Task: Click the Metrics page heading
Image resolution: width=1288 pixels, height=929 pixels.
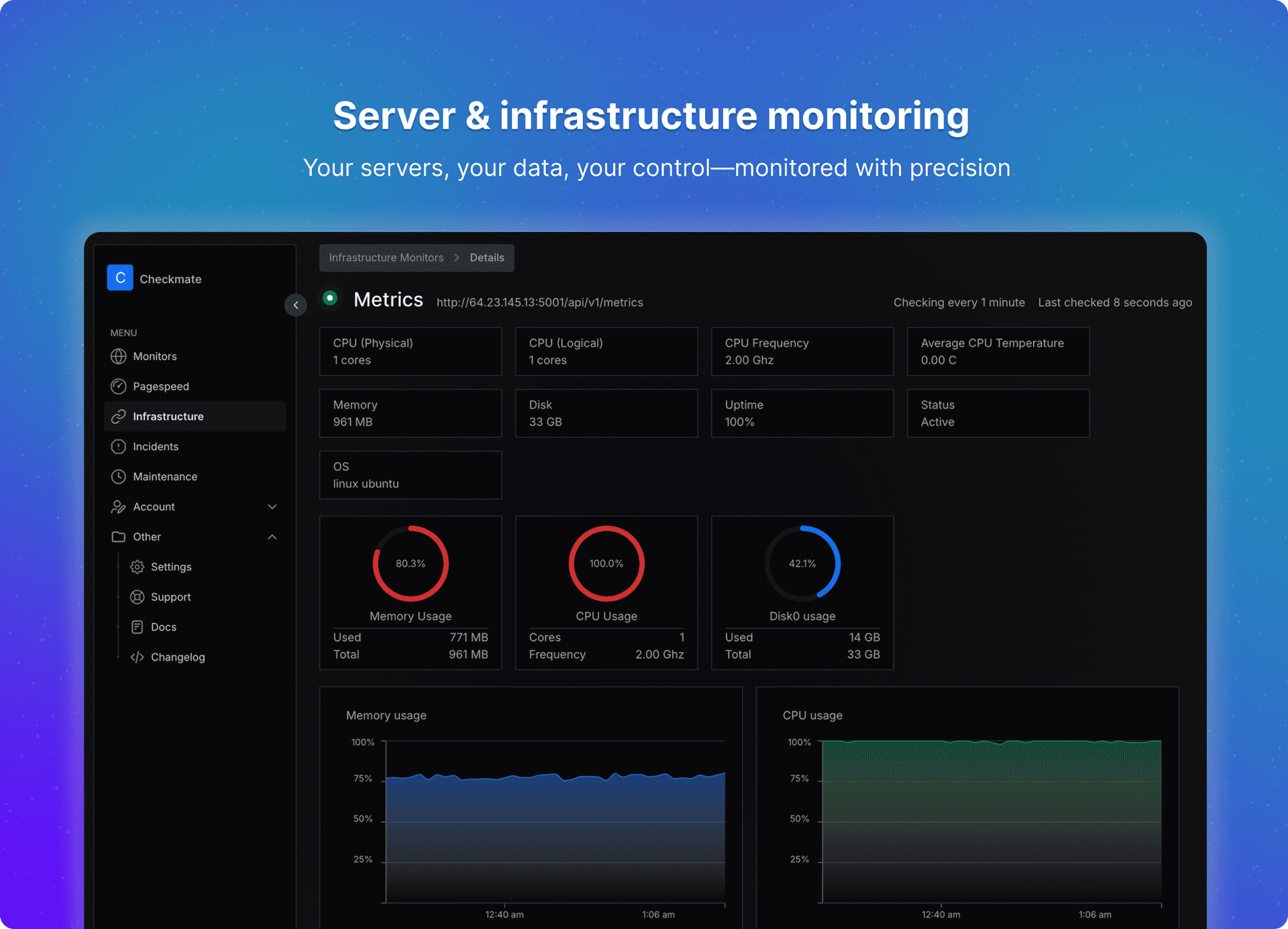Action: (388, 299)
